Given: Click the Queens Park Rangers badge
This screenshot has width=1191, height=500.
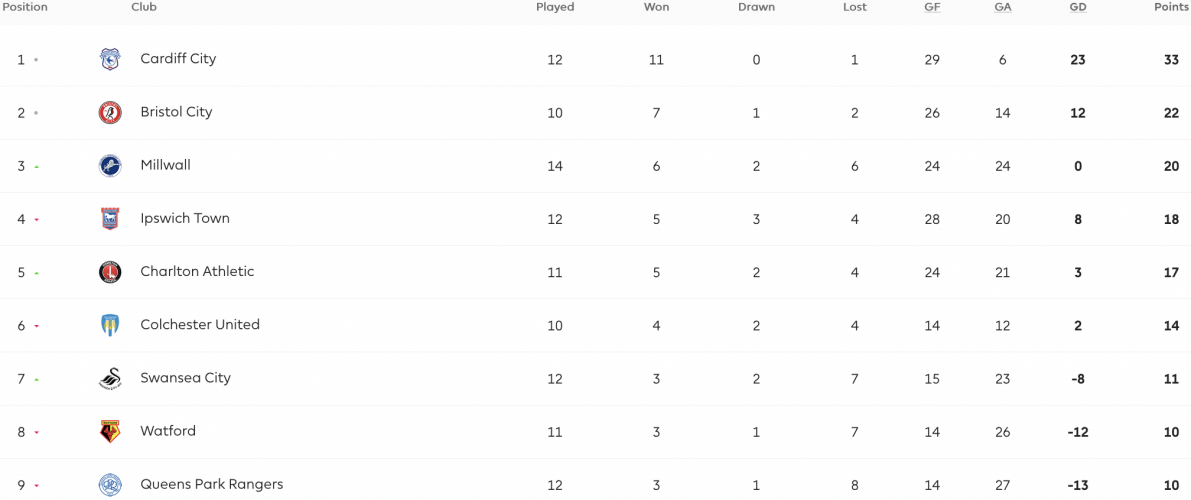Looking at the screenshot, I should pos(110,484).
